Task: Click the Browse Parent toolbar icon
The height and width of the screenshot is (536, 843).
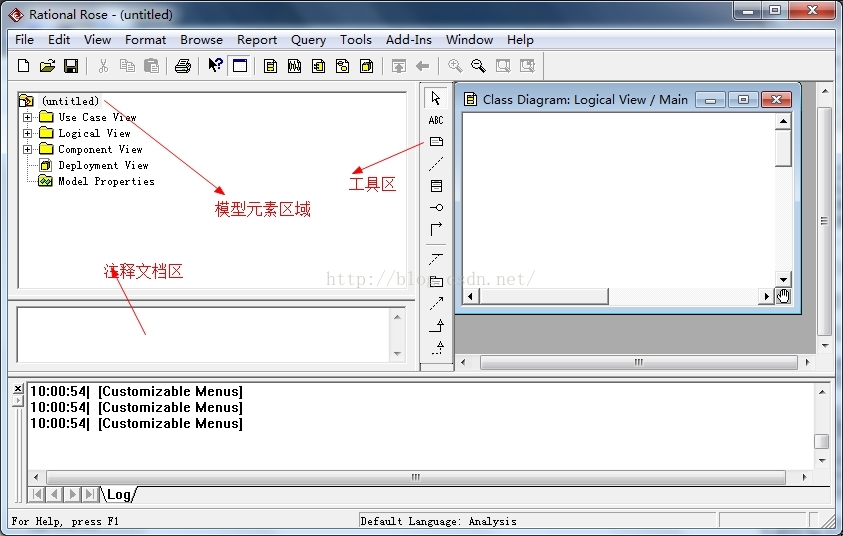Action: click(x=398, y=66)
